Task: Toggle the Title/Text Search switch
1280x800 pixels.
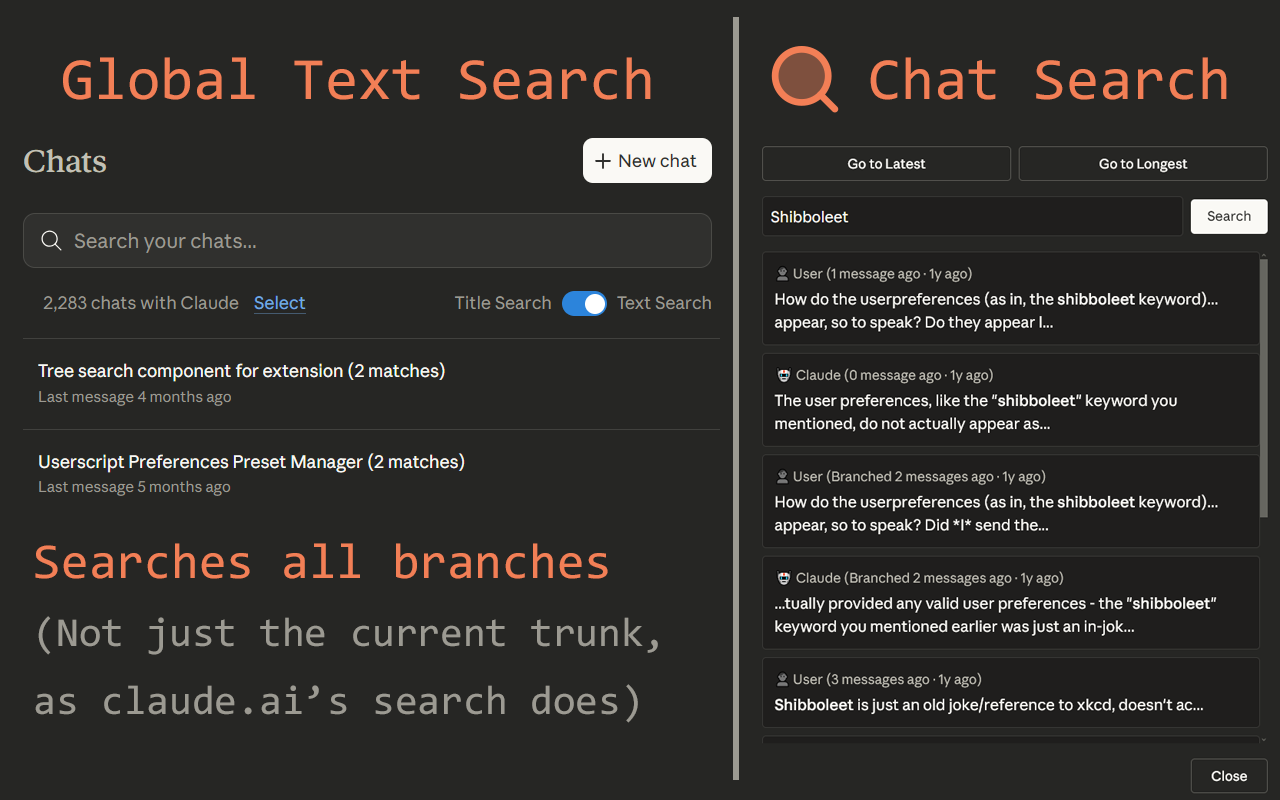Action: tap(584, 303)
